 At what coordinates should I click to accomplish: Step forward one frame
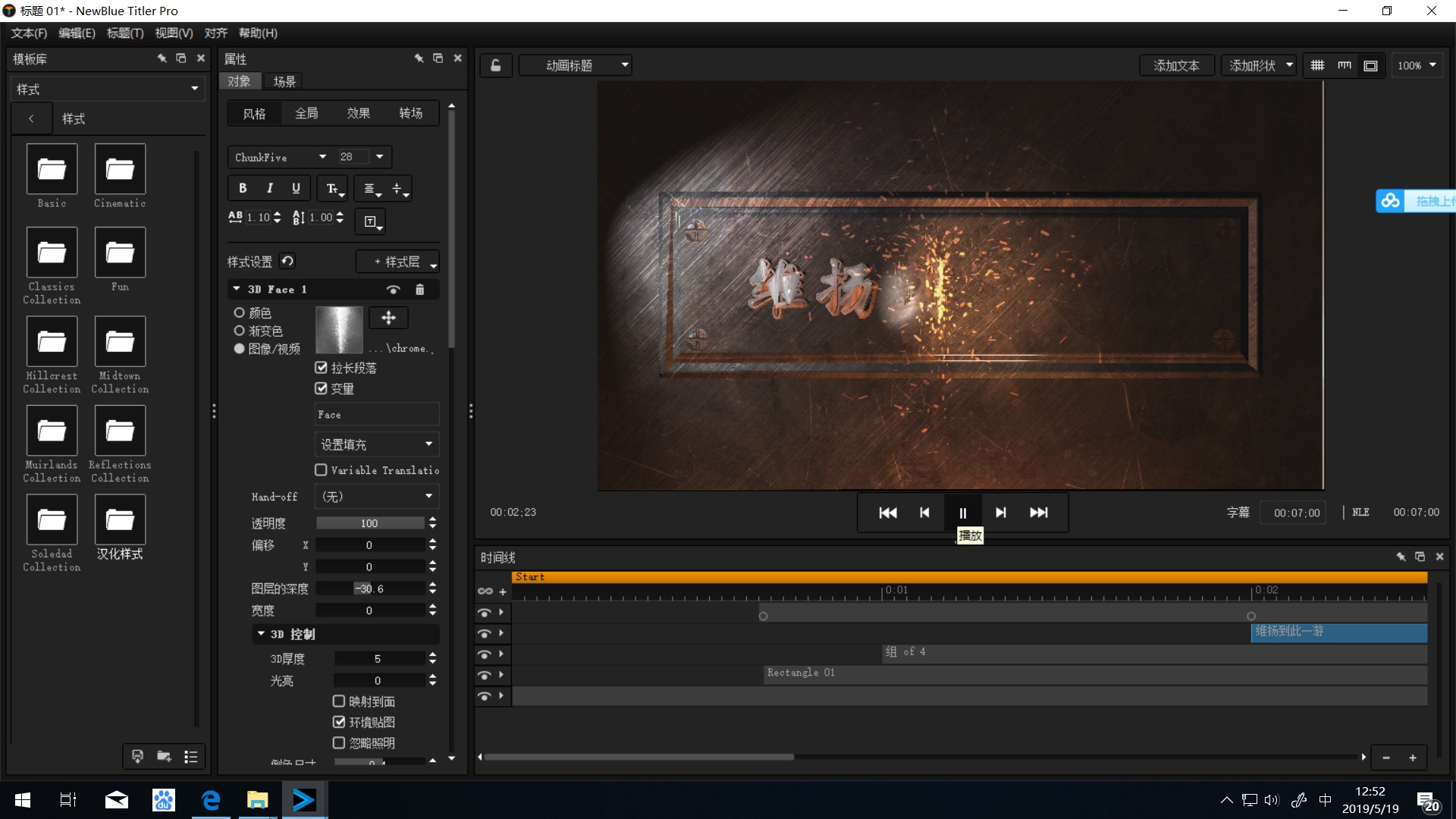pos(1001,513)
